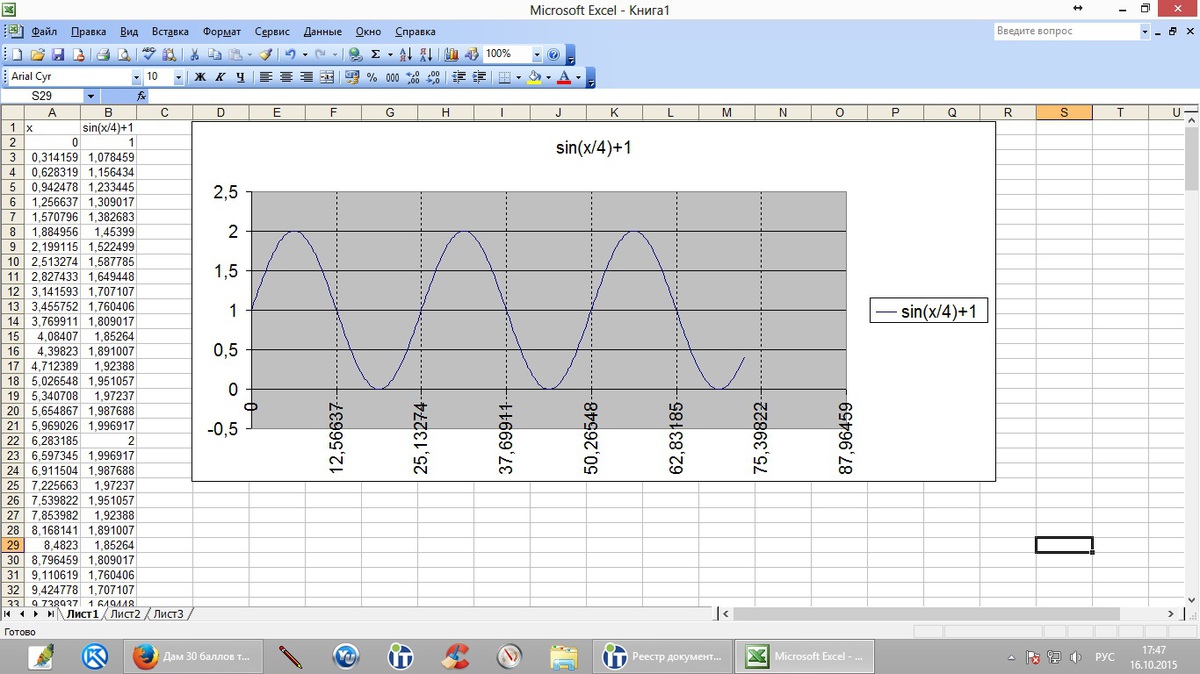Open Firefox window from the taskbar
This screenshot has height=674, width=1200.
point(194,657)
